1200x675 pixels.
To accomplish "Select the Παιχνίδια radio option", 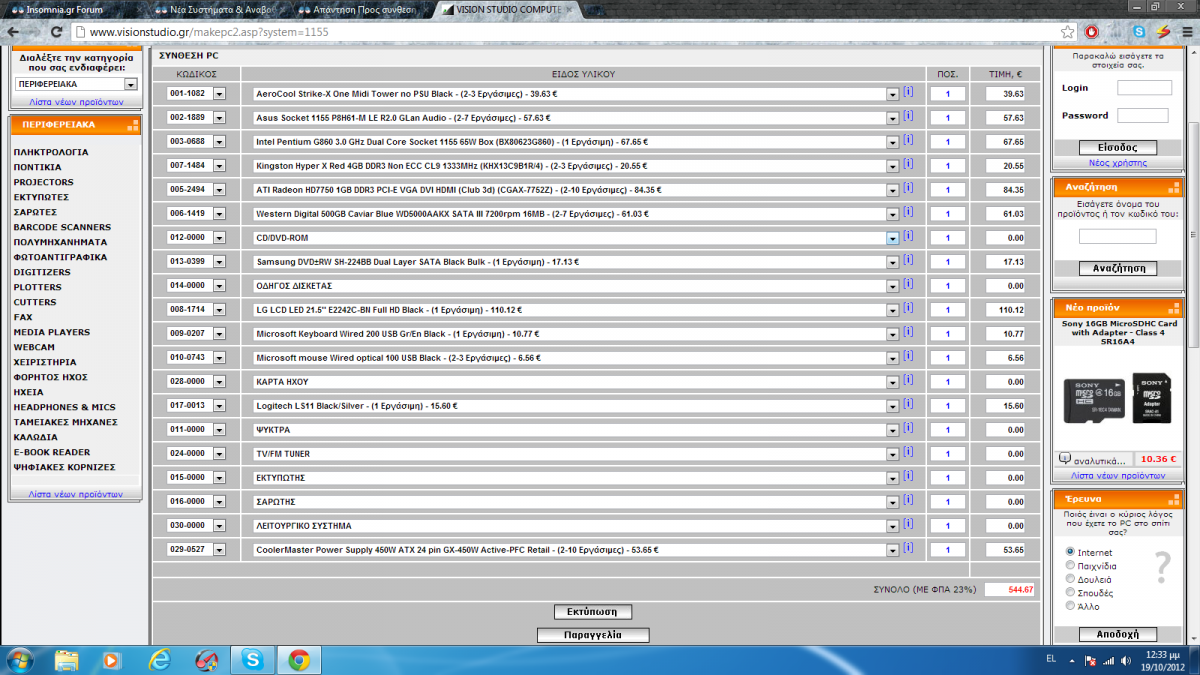I will 1070,566.
